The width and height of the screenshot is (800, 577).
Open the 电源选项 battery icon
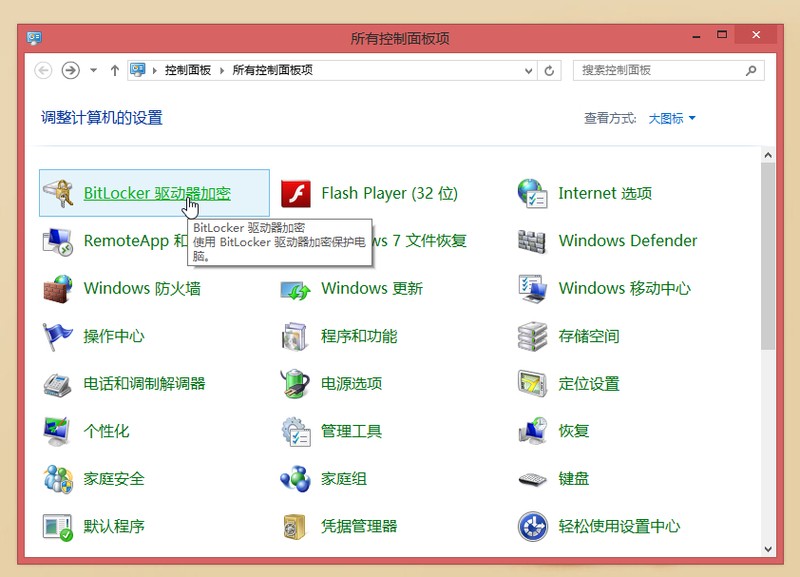295,384
